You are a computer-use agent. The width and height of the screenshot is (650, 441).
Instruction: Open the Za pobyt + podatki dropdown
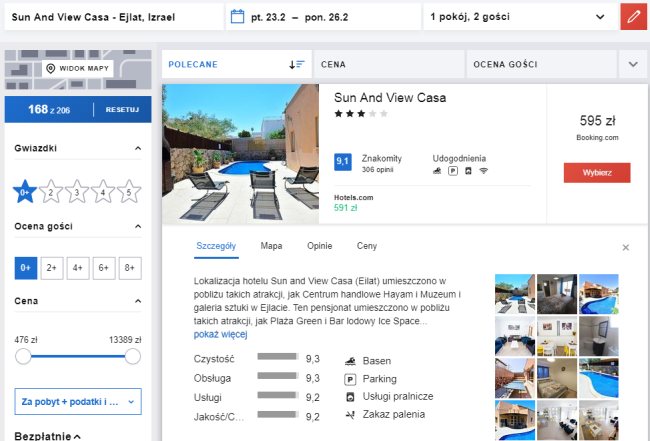78,402
